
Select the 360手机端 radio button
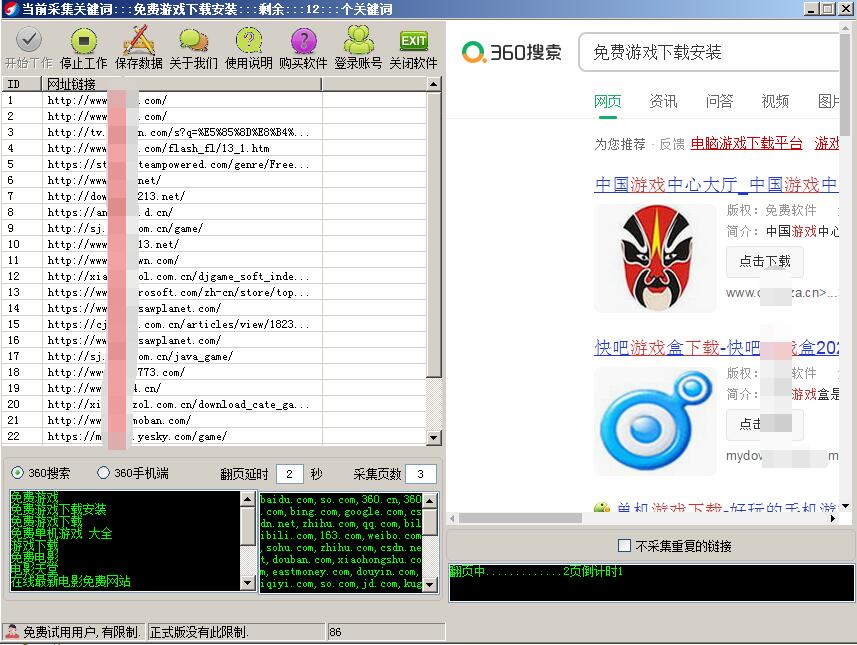coord(103,473)
